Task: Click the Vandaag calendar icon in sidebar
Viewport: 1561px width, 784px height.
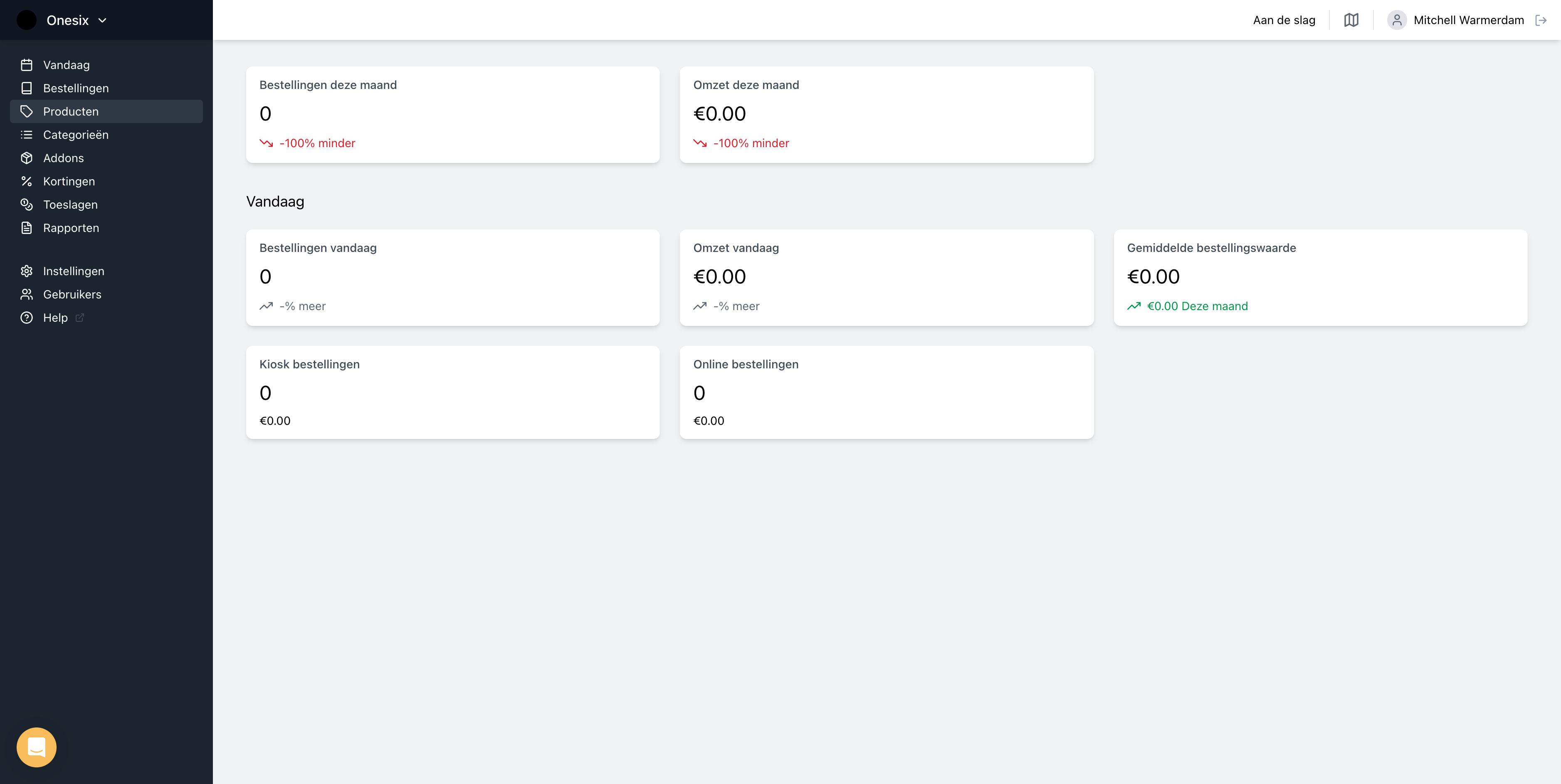Action: click(x=27, y=65)
